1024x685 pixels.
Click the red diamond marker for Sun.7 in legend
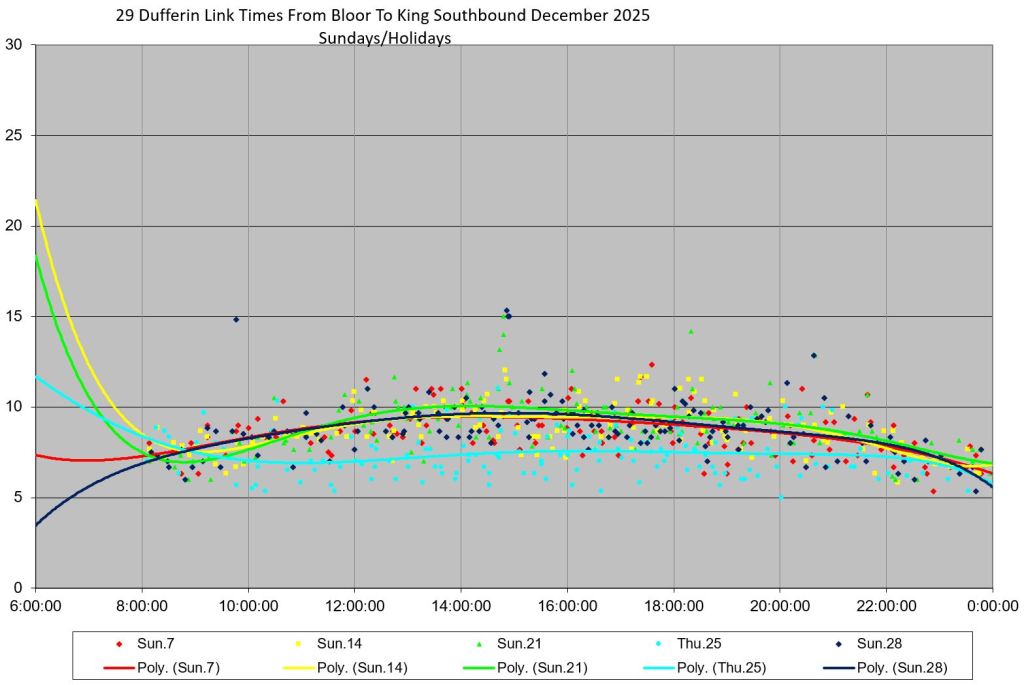coord(119,642)
